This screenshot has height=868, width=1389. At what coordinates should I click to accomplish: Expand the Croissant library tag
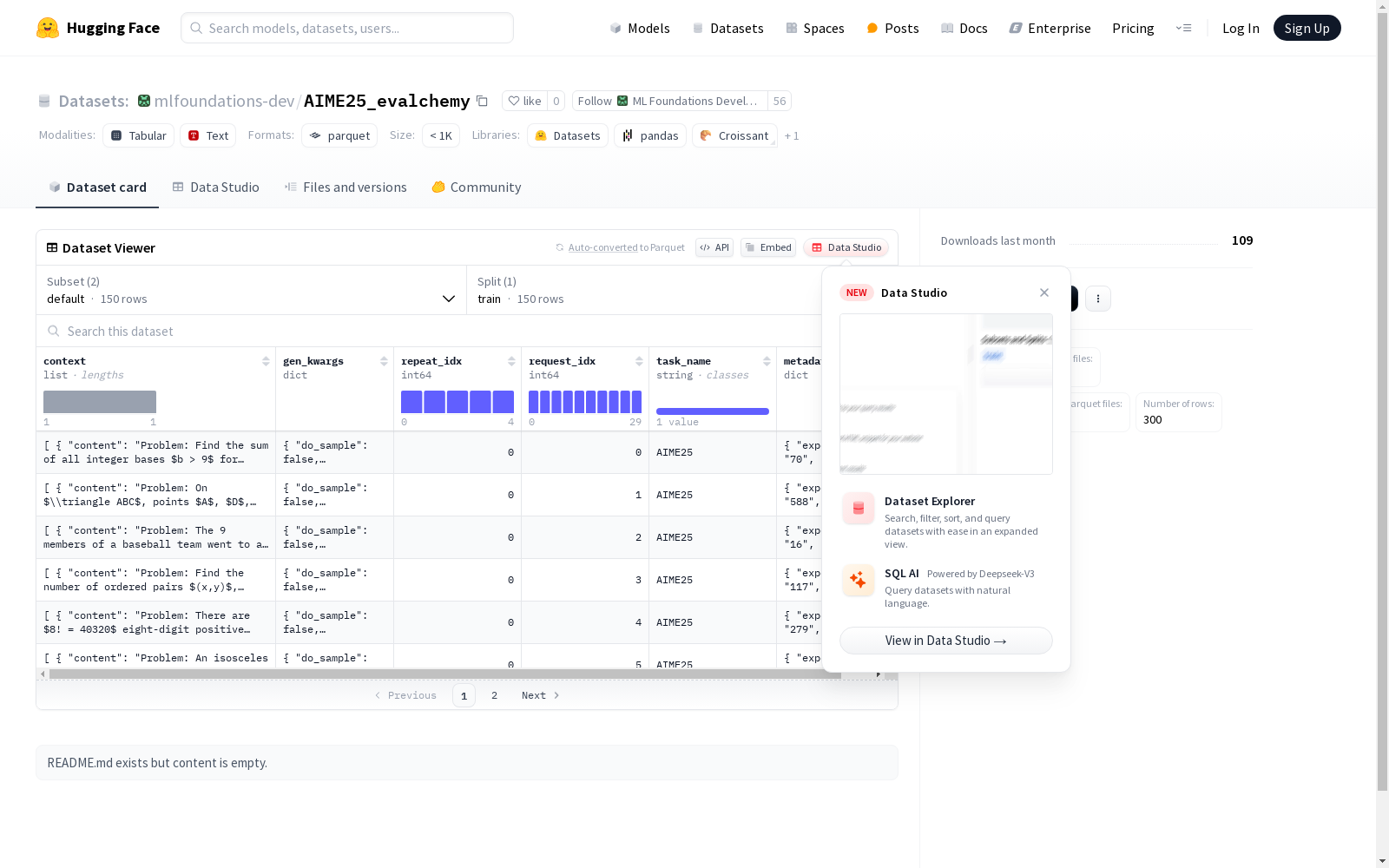coord(734,135)
